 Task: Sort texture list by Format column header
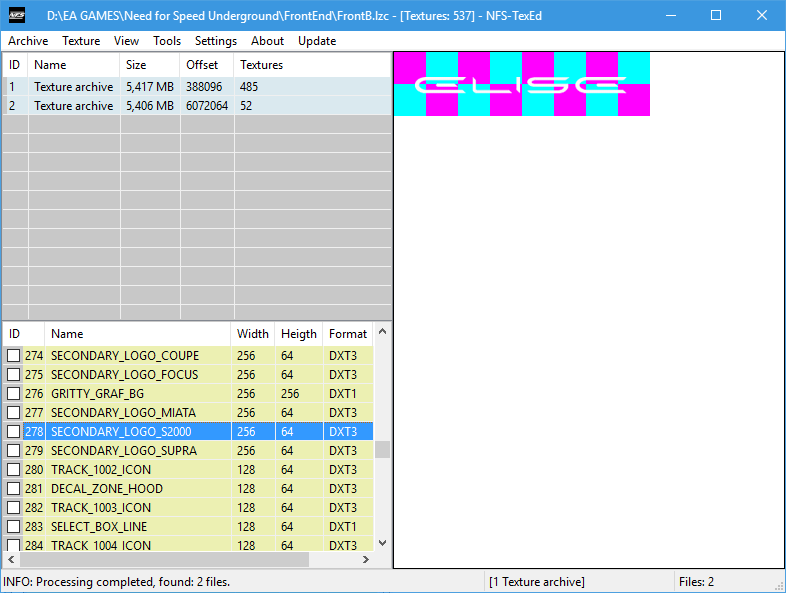click(347, 334)
